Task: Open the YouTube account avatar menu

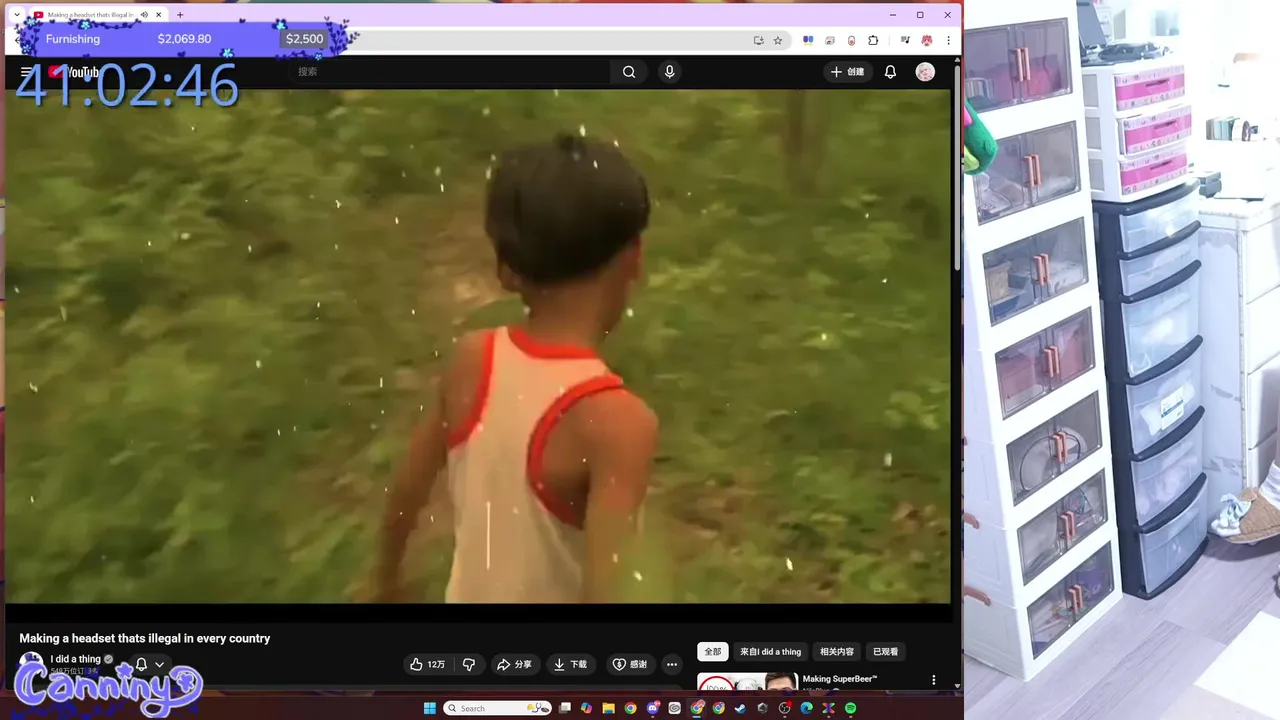Action: coord(925,72)
